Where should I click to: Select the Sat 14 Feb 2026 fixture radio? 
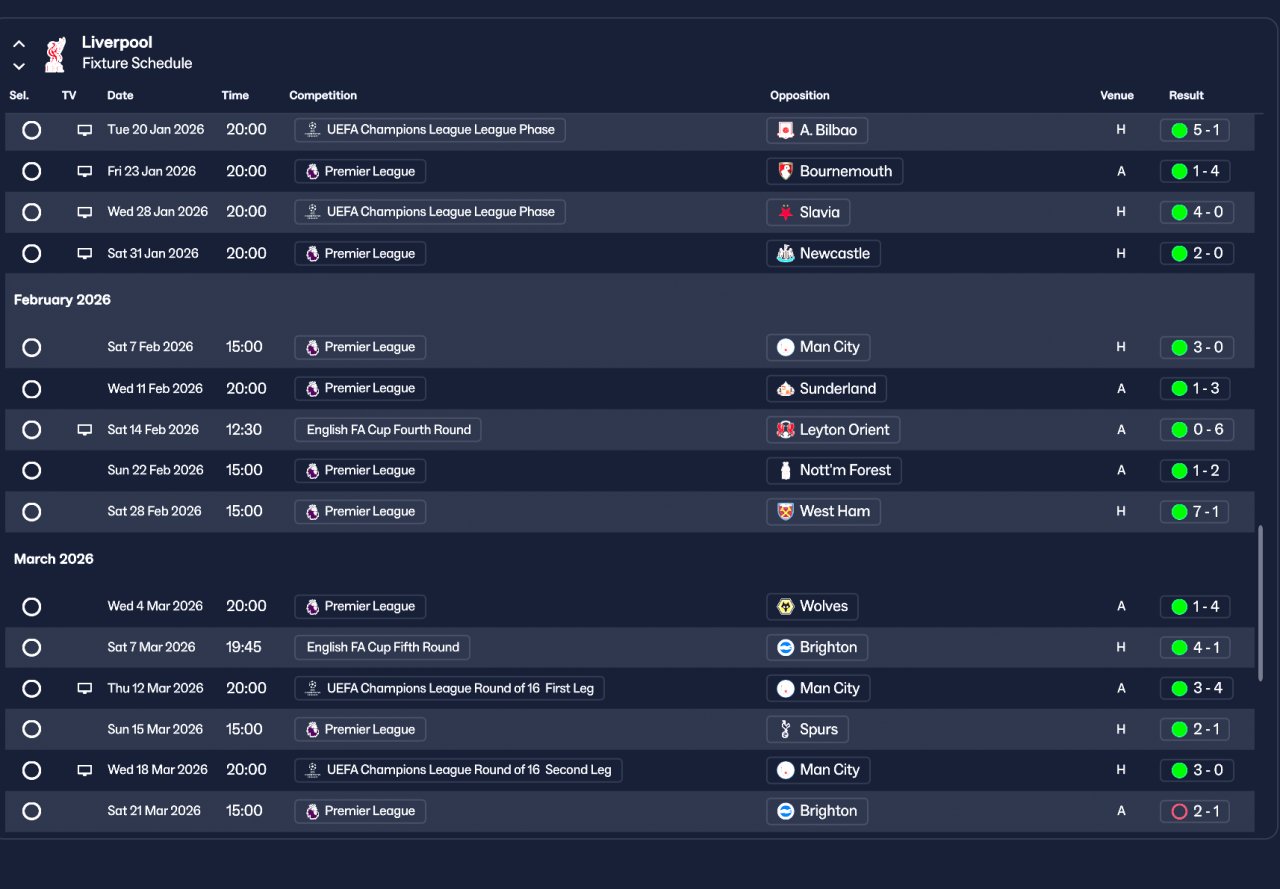tap(31, 430)
